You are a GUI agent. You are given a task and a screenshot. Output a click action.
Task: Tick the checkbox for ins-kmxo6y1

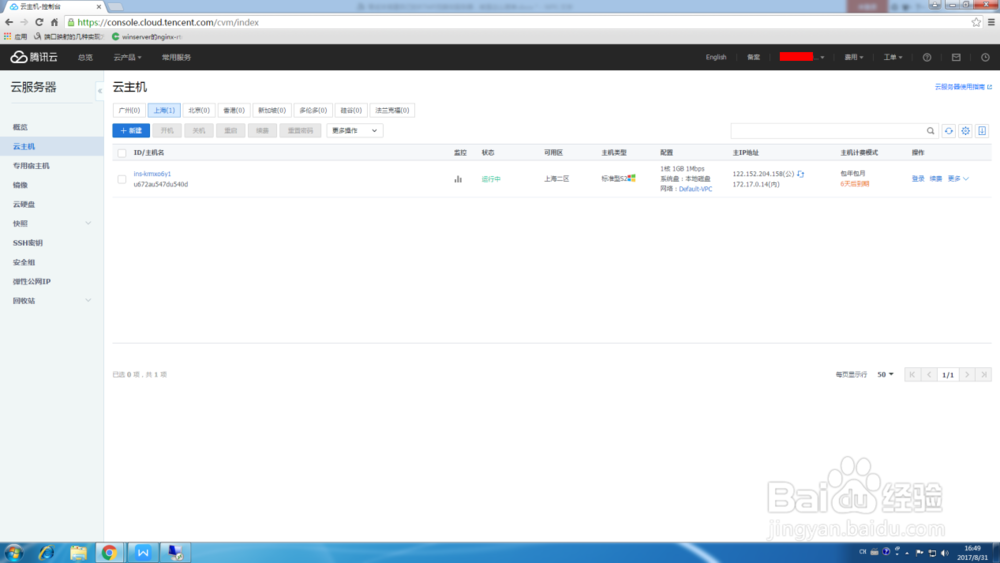[x=122, y=179]
